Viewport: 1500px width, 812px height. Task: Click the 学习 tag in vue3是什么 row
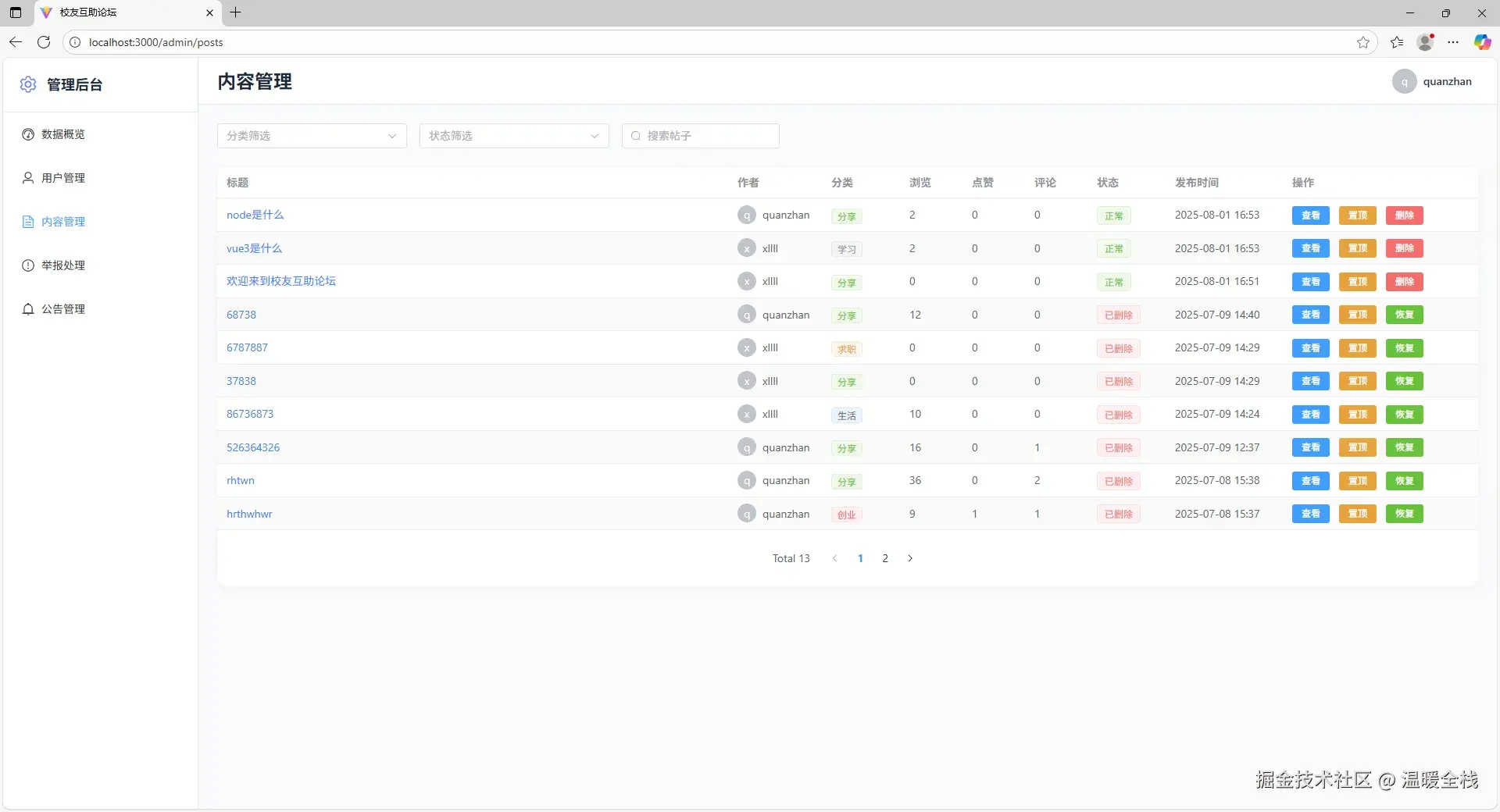847,249
